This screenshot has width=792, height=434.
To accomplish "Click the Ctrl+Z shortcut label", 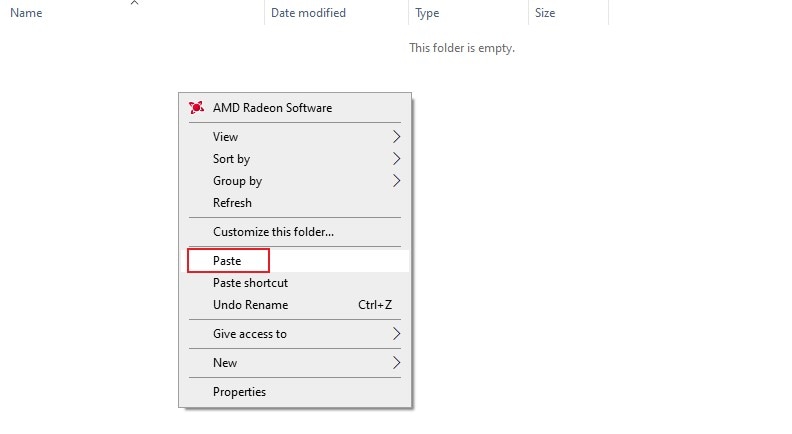I will coord(375,305).
